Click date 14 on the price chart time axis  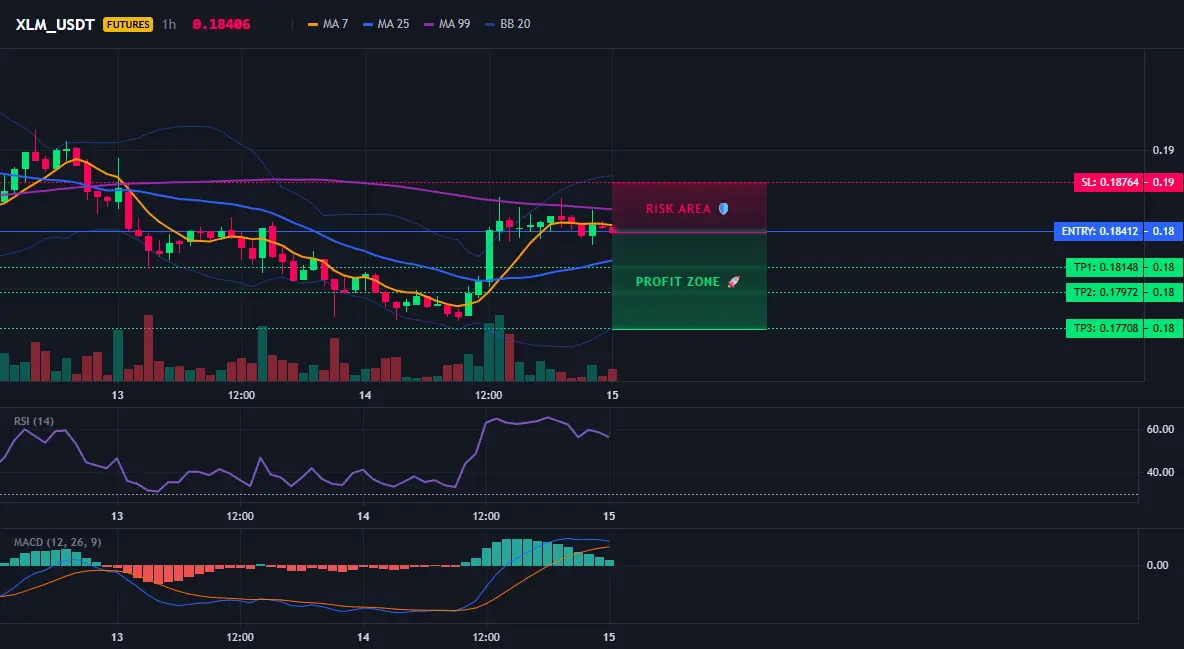click(x=365, y=395)
